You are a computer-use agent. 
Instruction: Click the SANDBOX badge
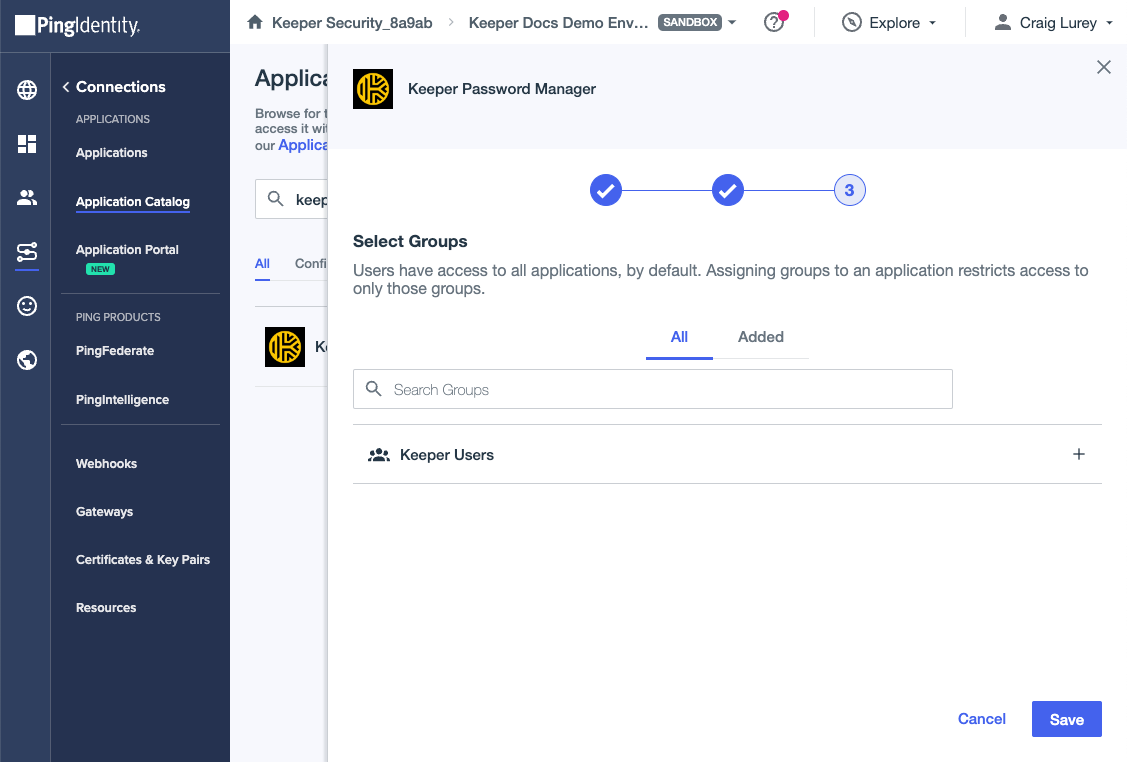click(690, 22)
